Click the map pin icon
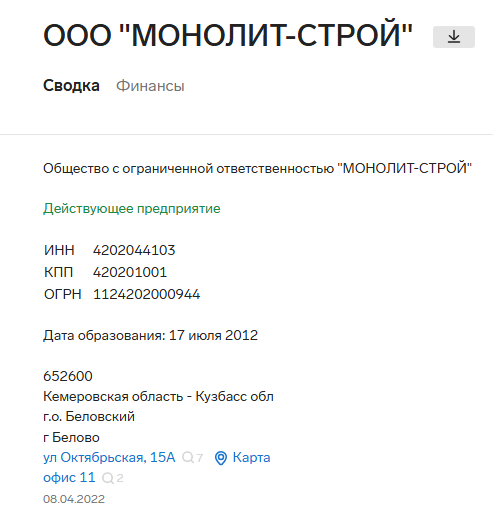 221,457
